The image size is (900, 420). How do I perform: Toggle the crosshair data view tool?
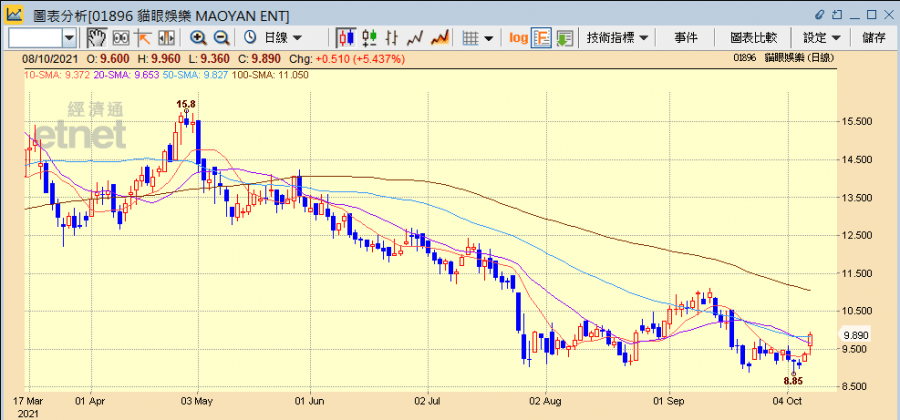(x=120, y=38)
